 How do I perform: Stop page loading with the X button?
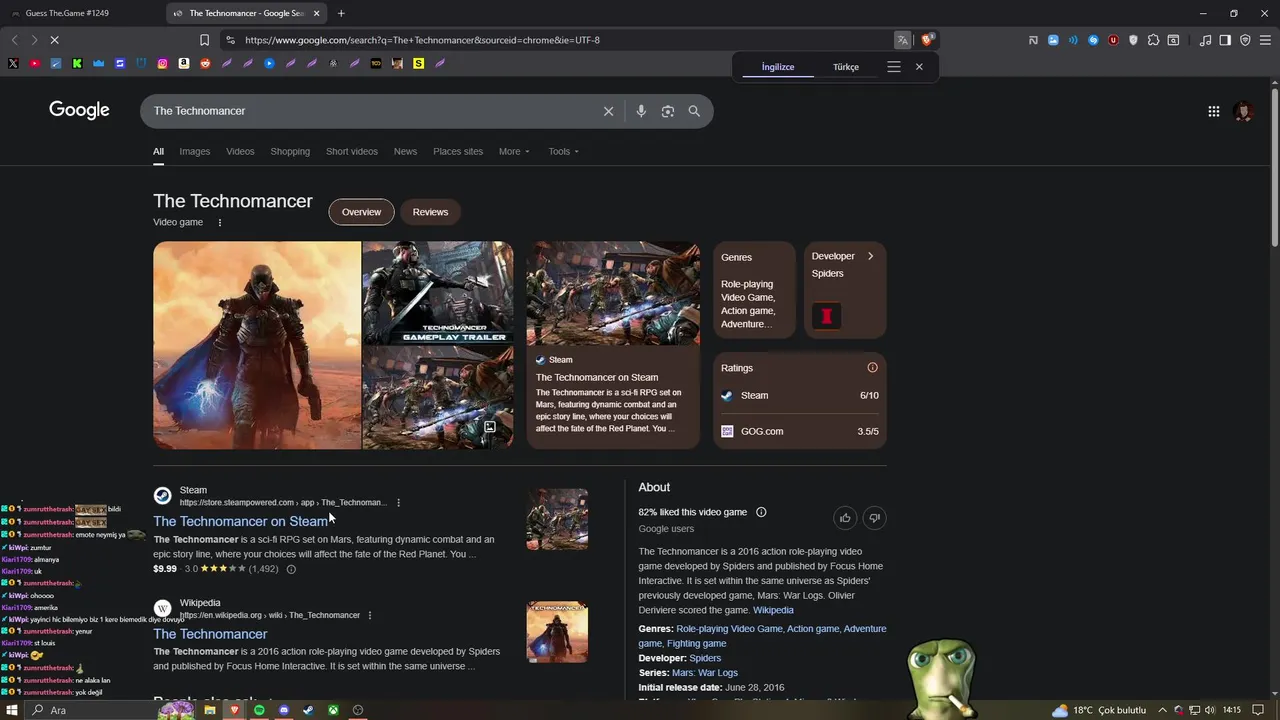[54, 40]
